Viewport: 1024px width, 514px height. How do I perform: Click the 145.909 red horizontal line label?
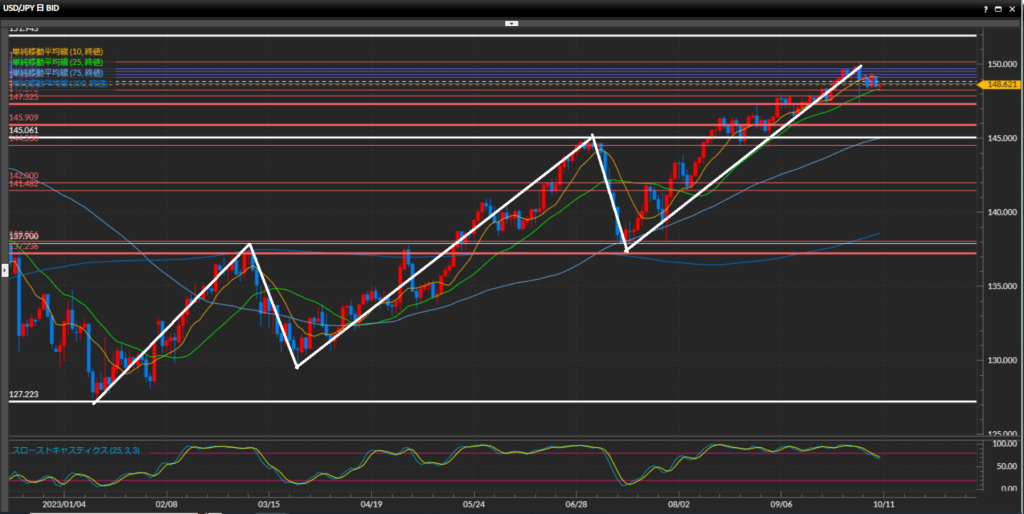(x=24, y=119)
